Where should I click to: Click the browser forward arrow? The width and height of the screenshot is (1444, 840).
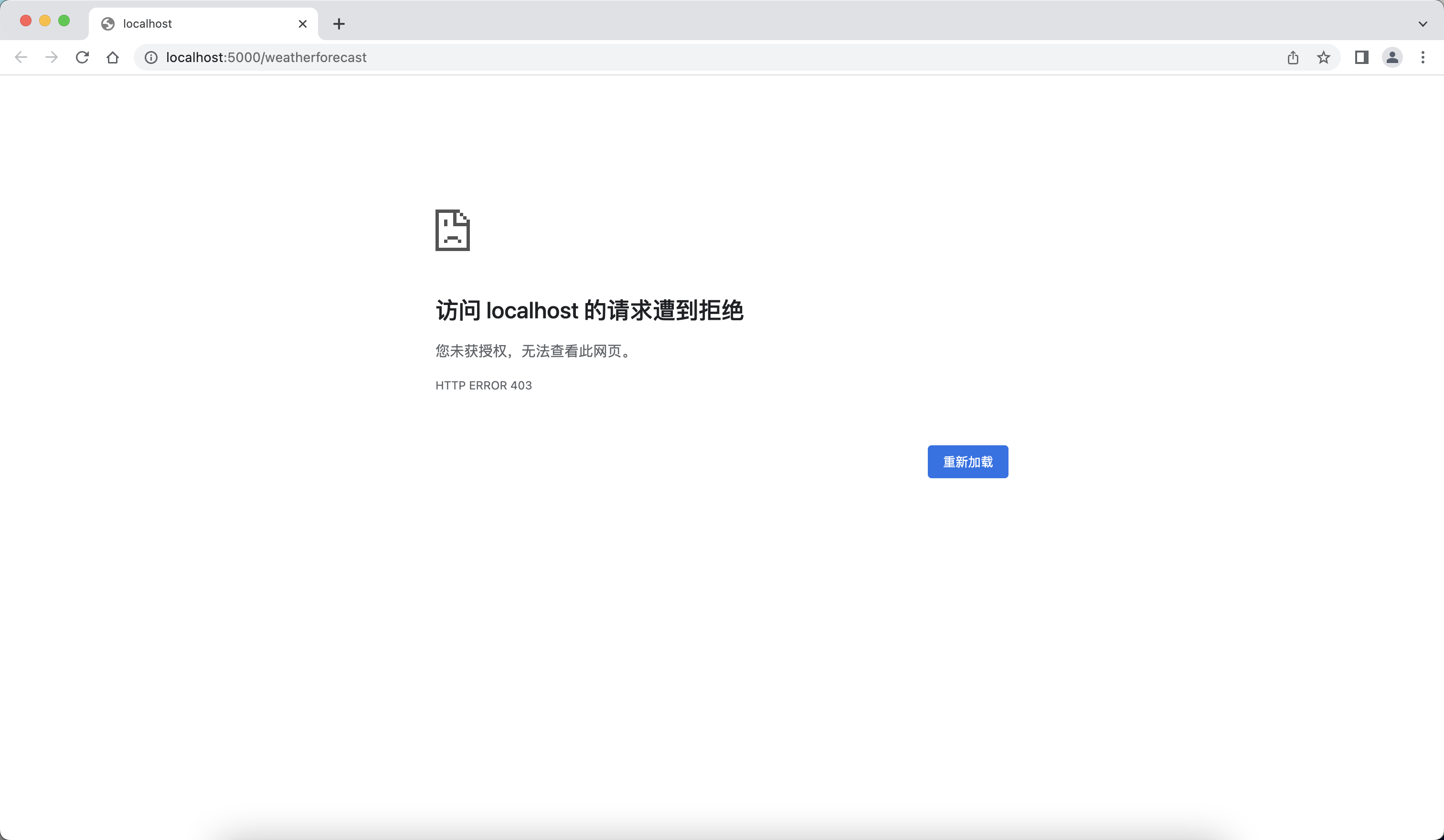tap(52, 57)
